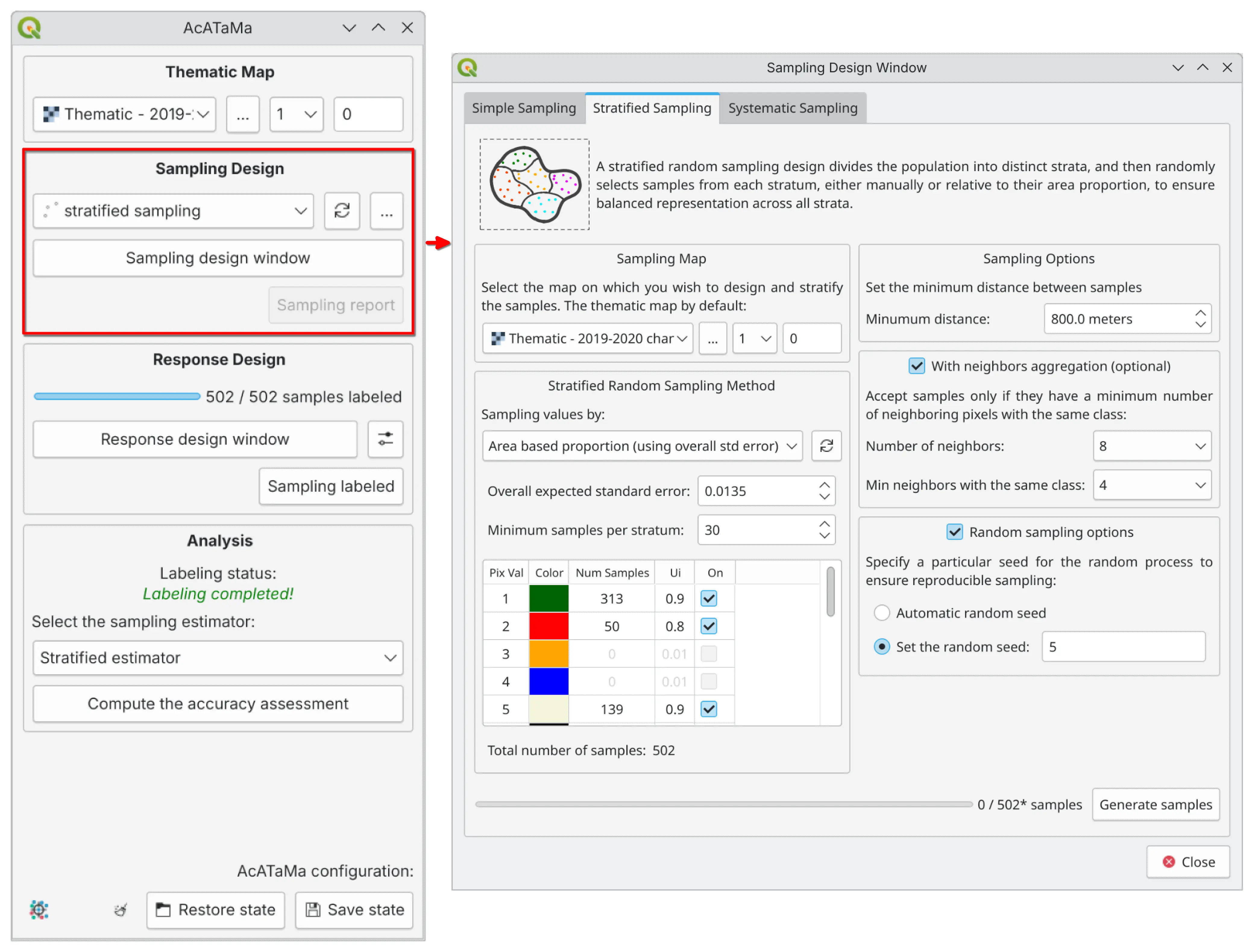Open response design settings sliders icon

(x=385, y=439)
